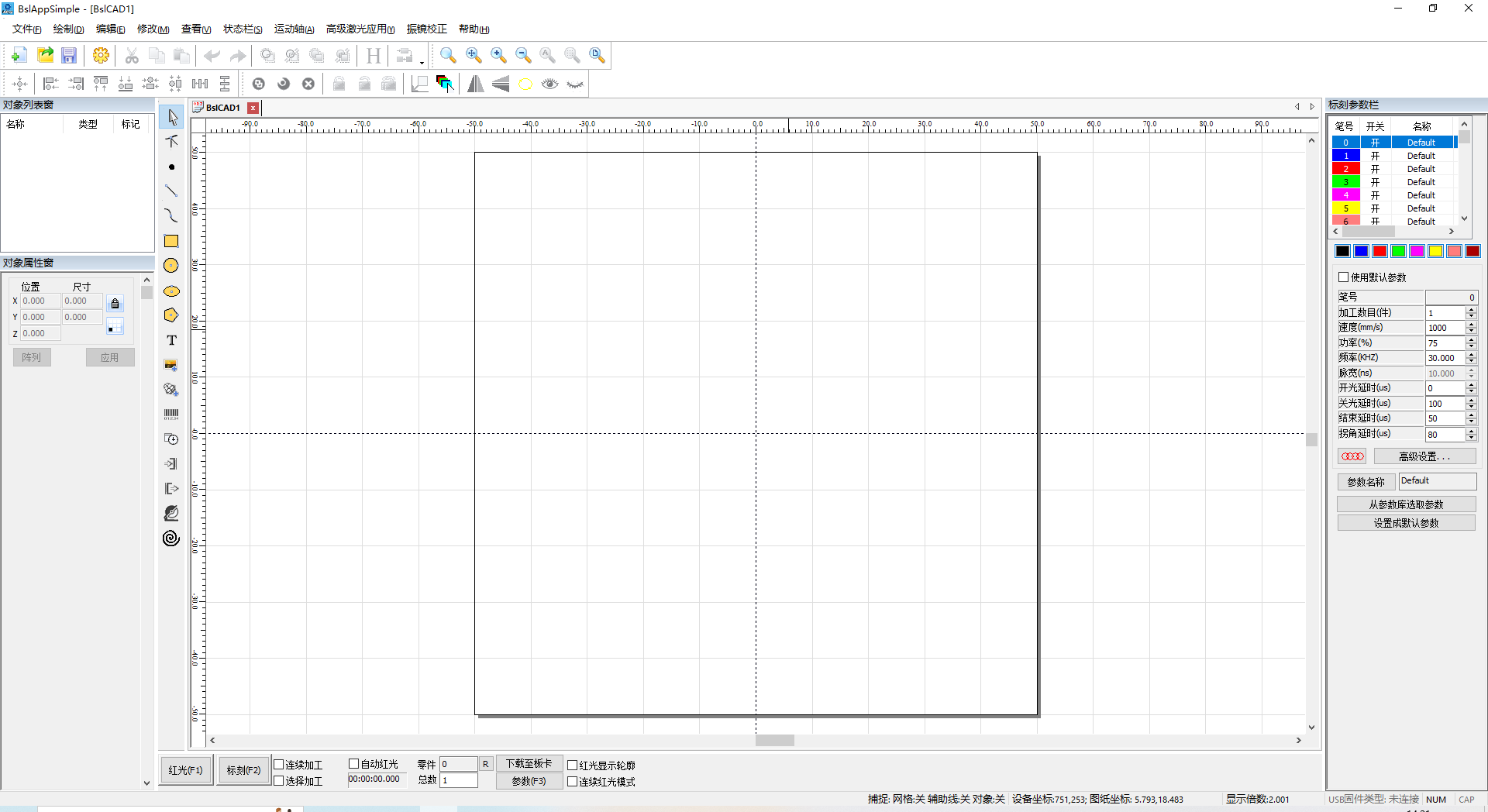
Task: Toggle the size lock icon in properties
Action: pos(115,304)
